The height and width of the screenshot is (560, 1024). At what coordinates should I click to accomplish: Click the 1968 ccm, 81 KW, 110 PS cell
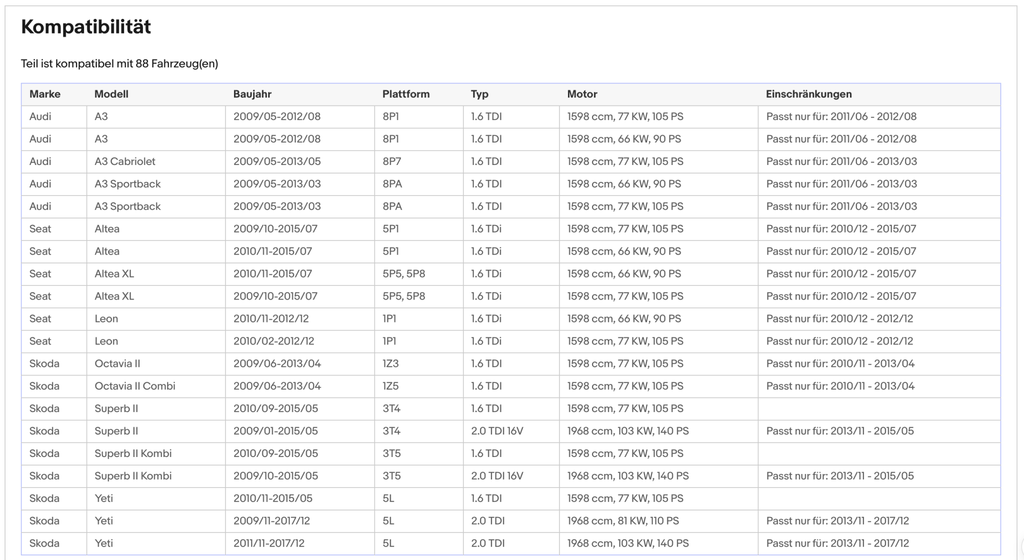tap(623, 521)
